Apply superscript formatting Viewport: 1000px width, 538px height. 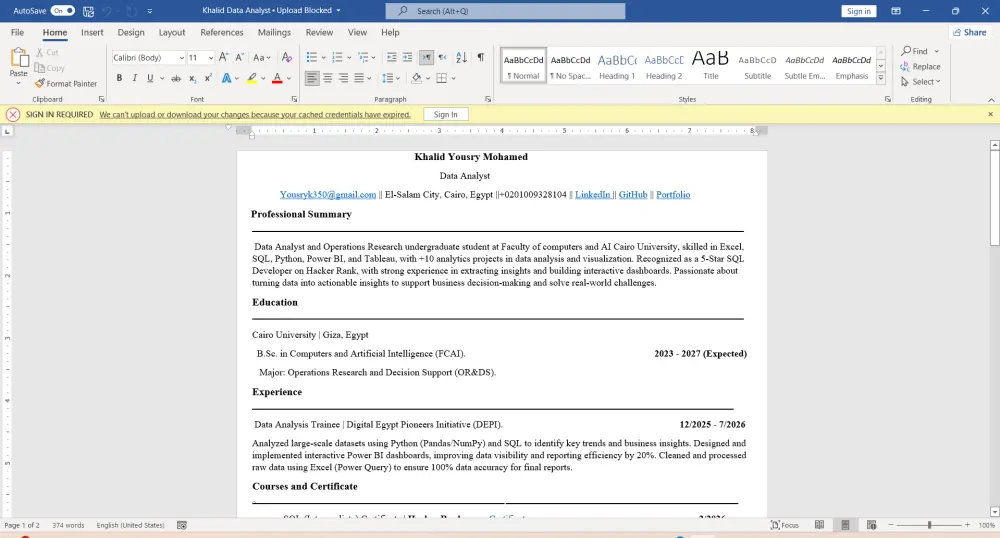click(208, 78)
